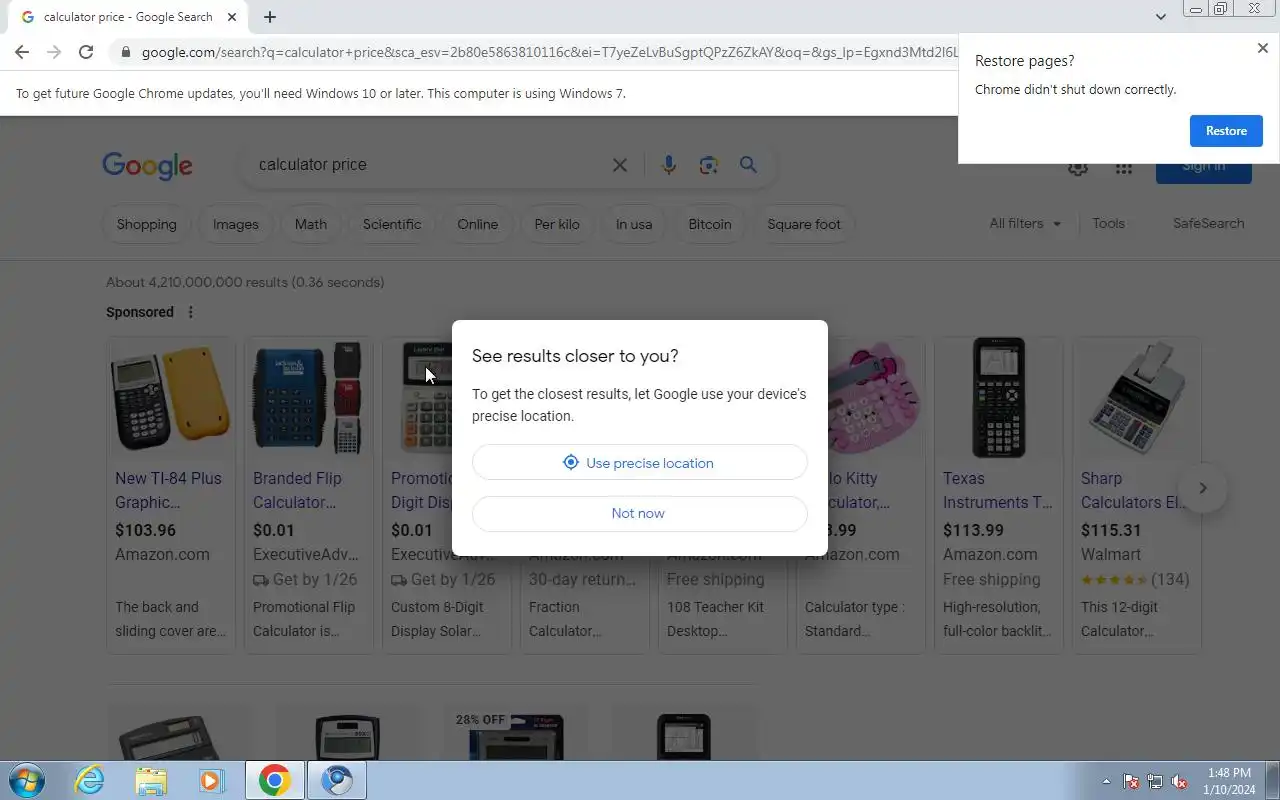The height and width of the screenshot is (800, 1280).
Task: Select the Bitcoin filter chip
Action: 710,224
